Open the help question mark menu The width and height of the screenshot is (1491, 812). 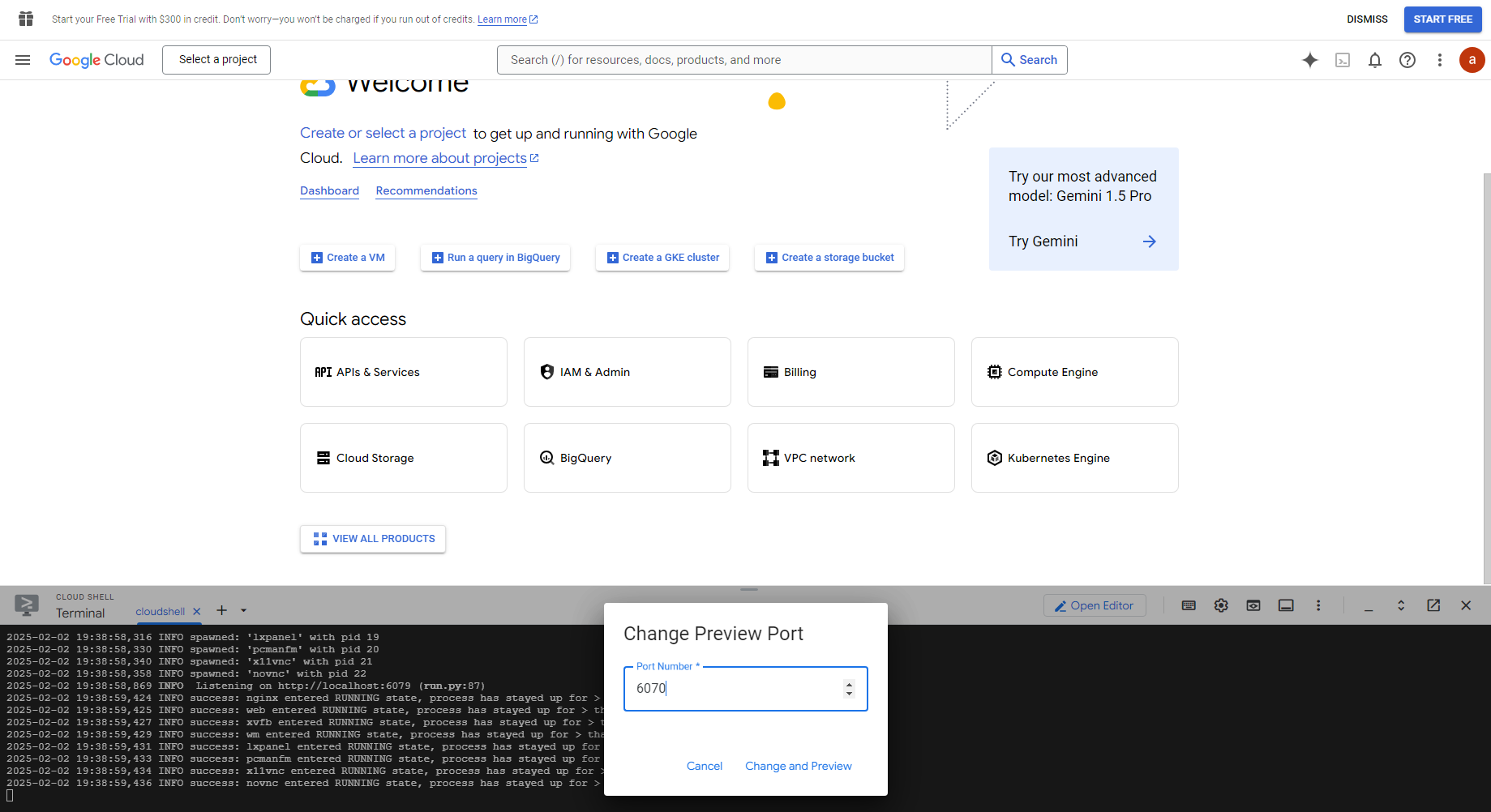point(1407,60)
